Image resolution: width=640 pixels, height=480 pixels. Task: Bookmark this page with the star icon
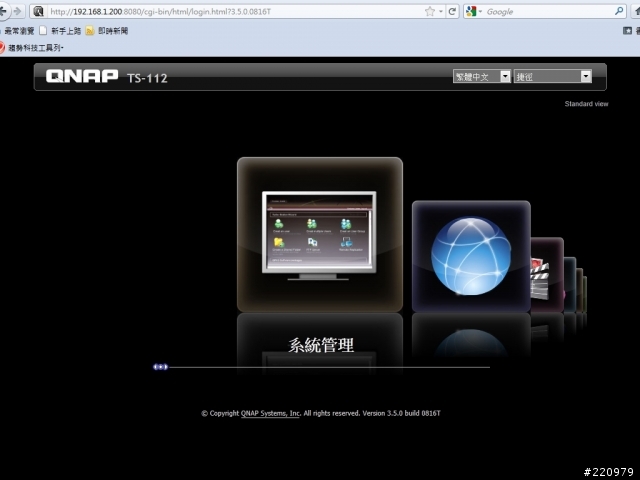pos(429,11)
